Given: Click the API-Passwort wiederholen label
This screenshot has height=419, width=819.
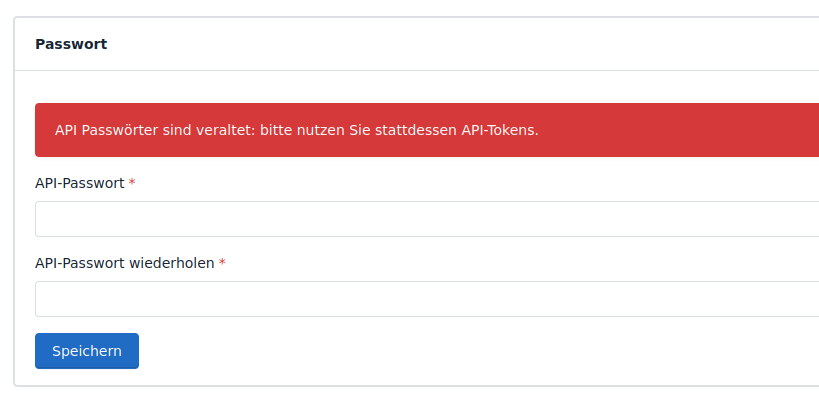Looking at the screenshot, I should [x=125, y=263].
